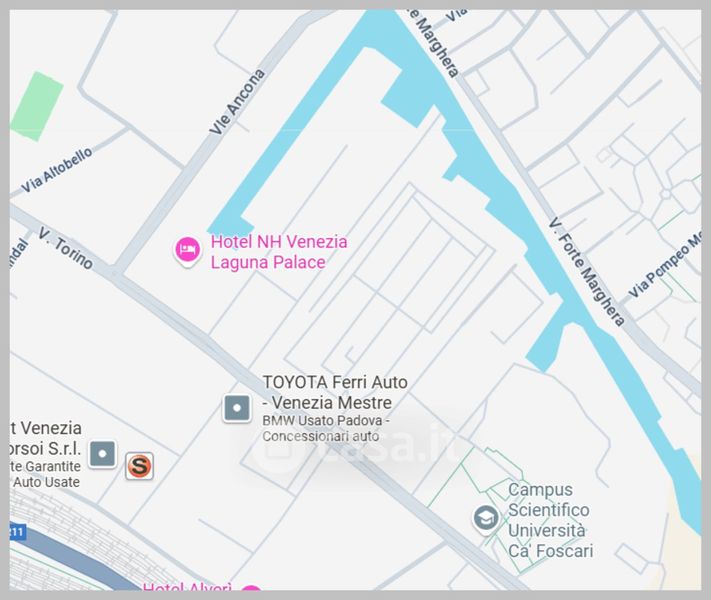Select the Vle Ancona street label
The width and height of the screenshot is (711, 600).
point(237,102)
